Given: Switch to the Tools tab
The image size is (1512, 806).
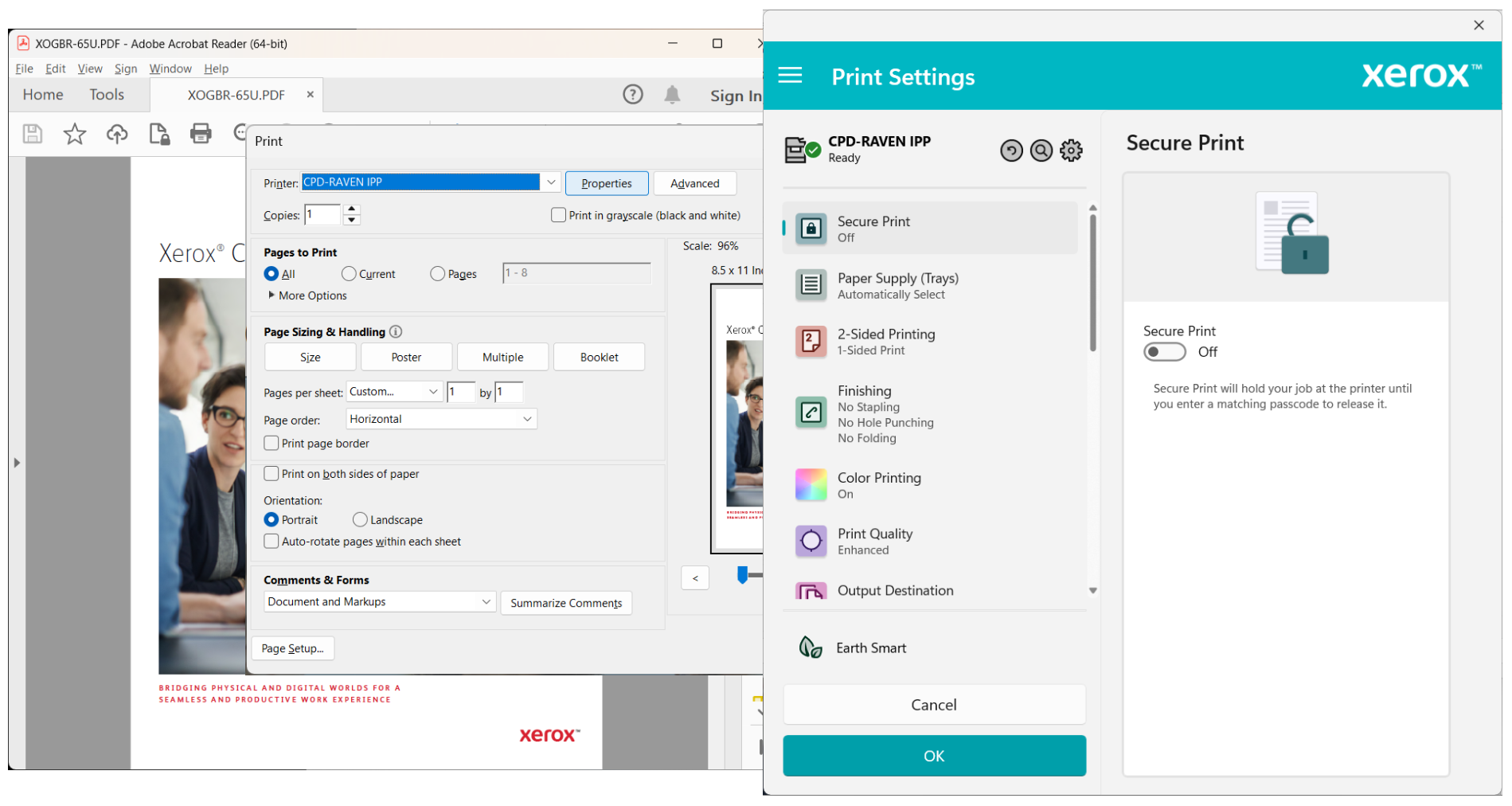Looking at the screenshot, I should pos(107,94).
